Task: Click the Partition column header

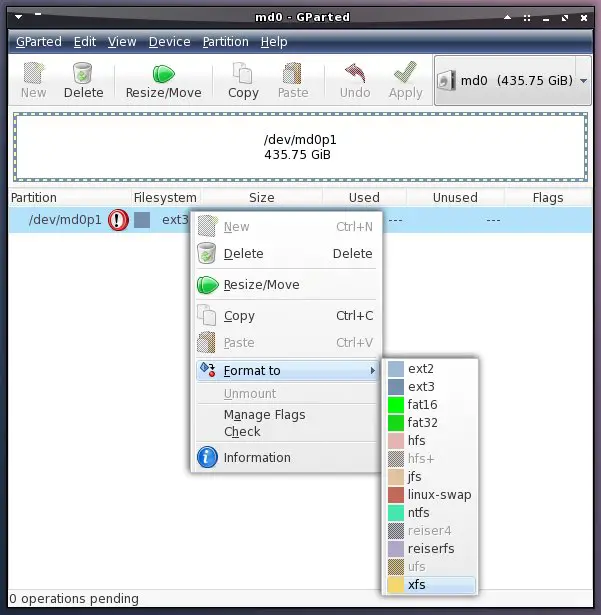Action: [69, 197]
